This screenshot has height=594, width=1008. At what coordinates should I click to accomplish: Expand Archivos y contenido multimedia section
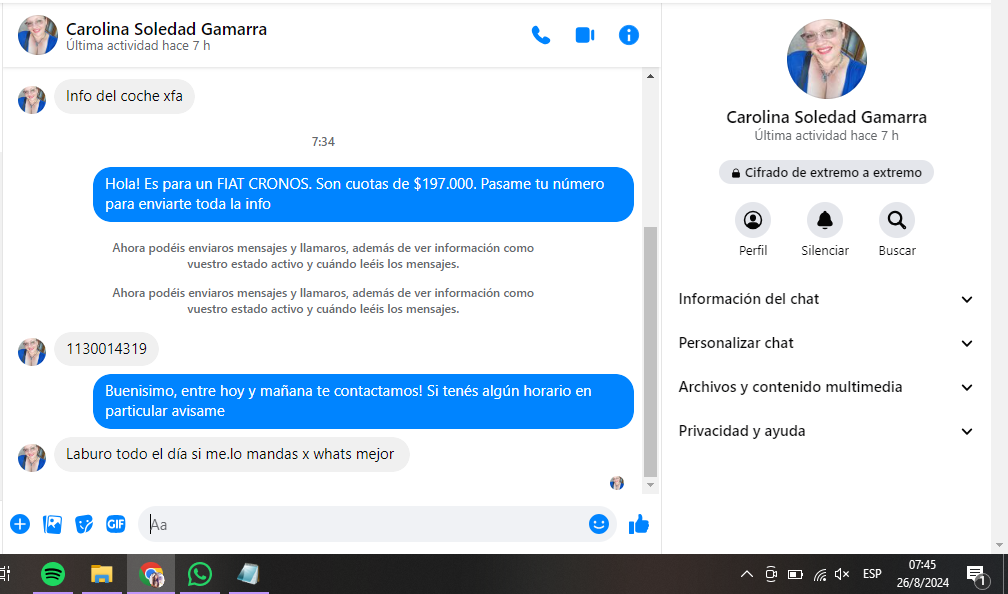[826, 387]
